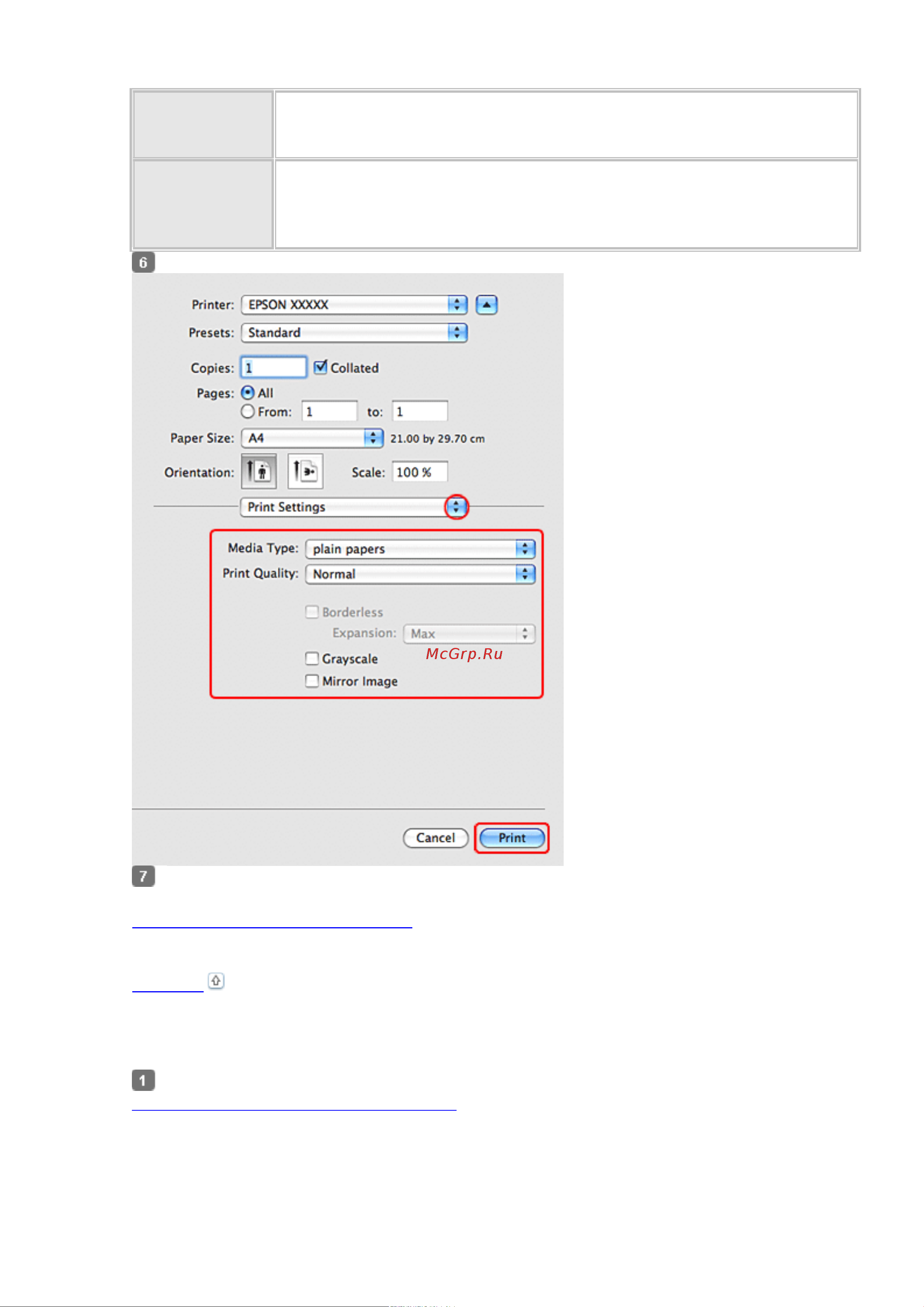Select portrait orientation icon
924x1307 pixels.
coord(258,471)
